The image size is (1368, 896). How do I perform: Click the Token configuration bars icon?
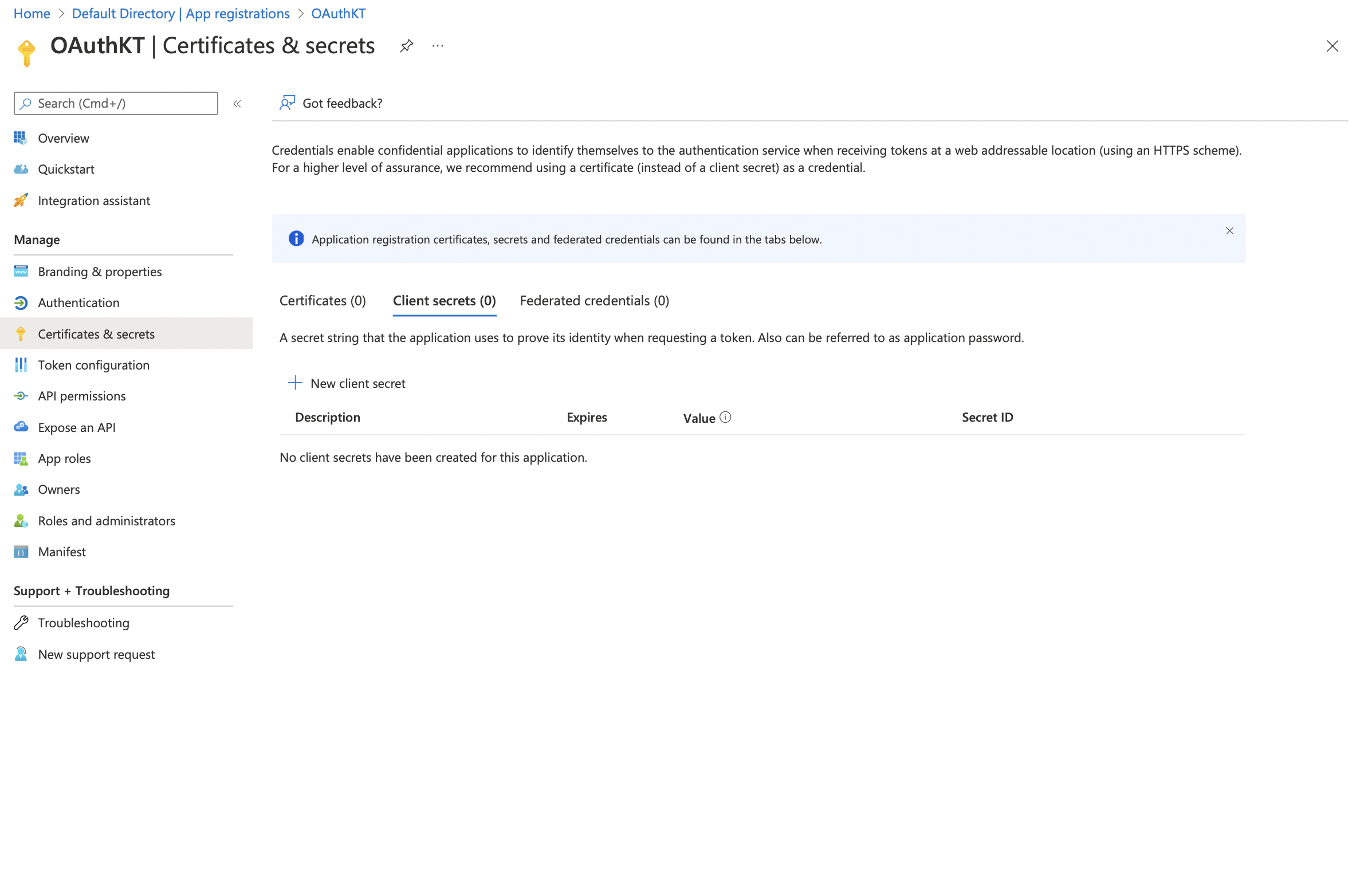(x=21, y=365)
